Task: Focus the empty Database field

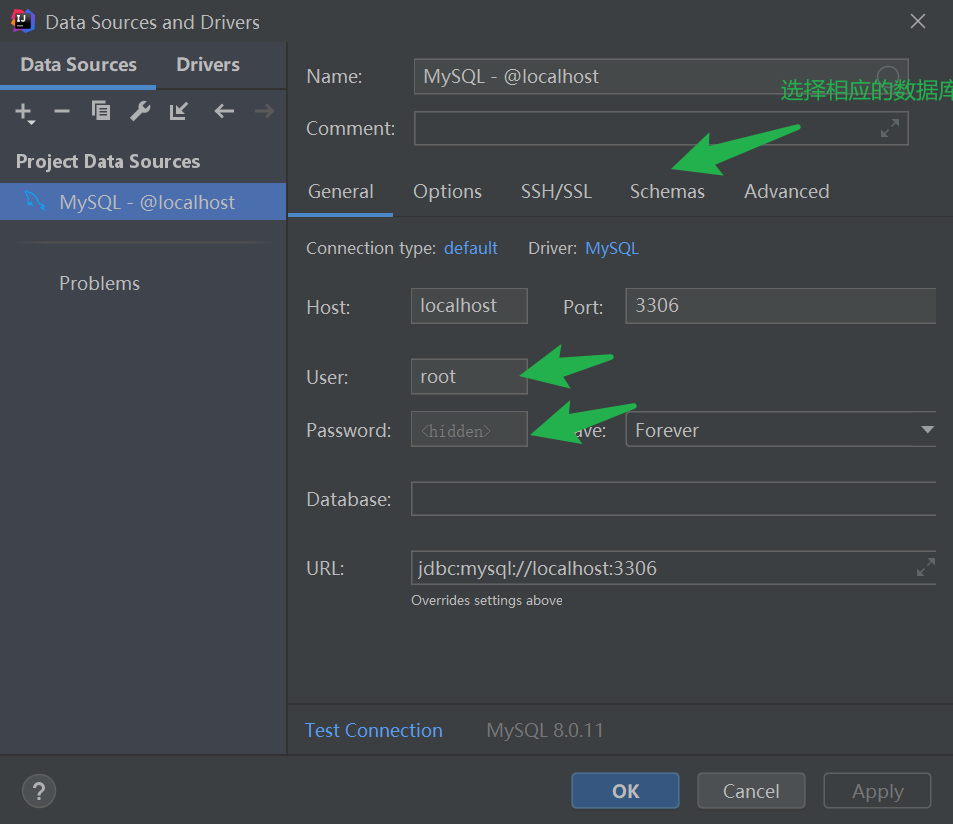Action: coord(673,498)
